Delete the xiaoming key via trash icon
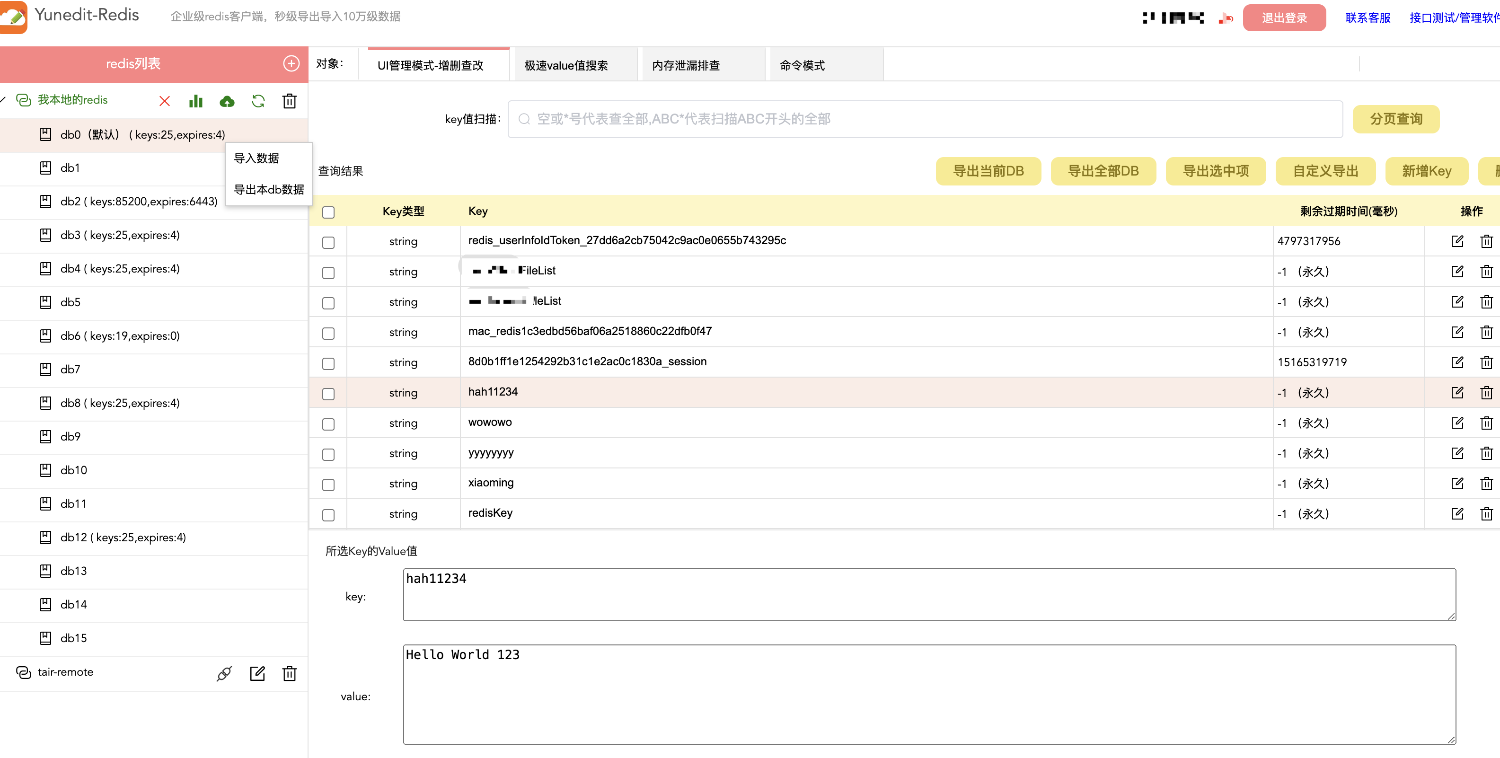 pyautogui.click(x=1486, y=484)
